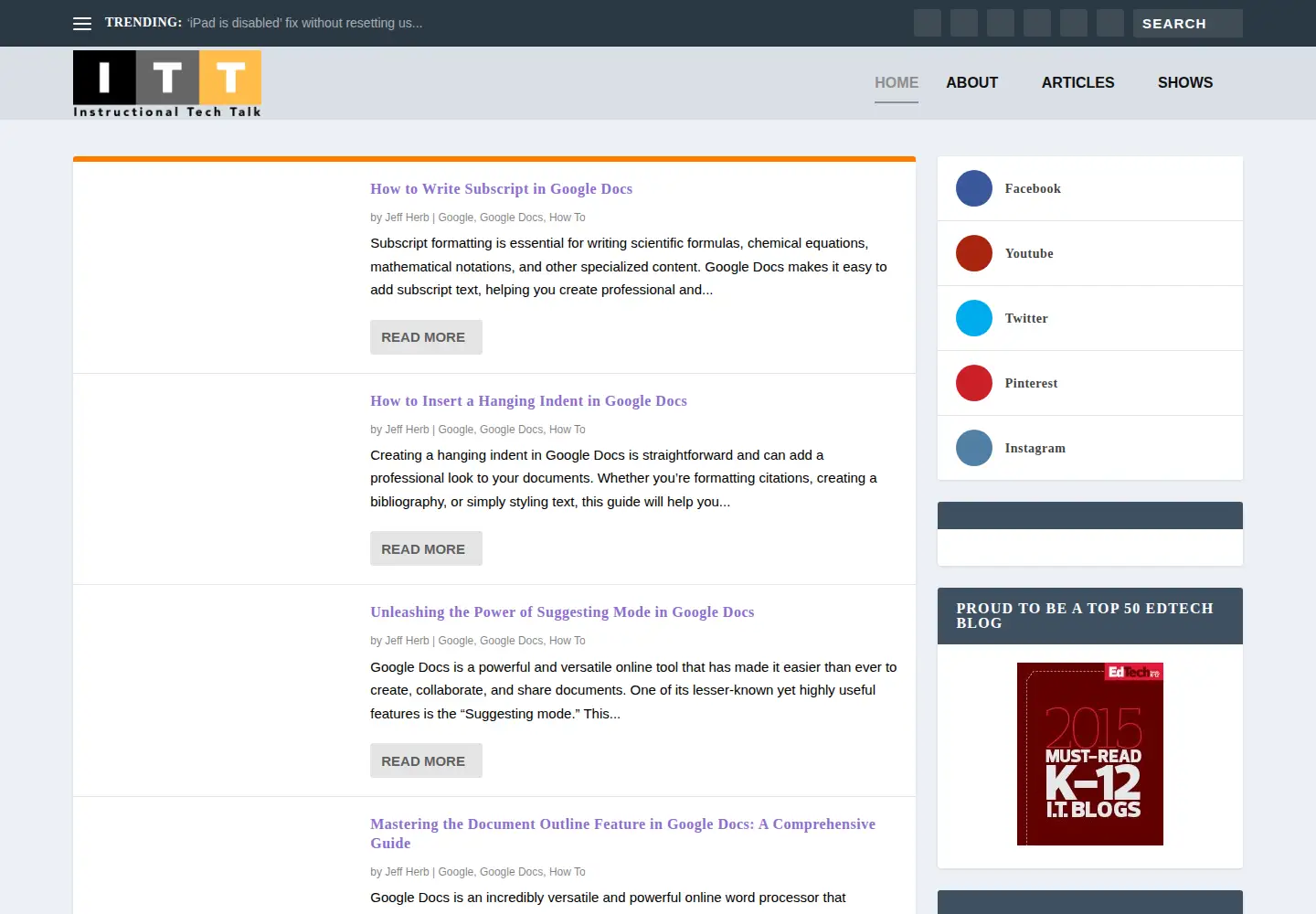Viewport: 1316px width, 914px height.
Task: Open the trending 'iPad is disabled' article link
Action: click(x=305, y=23)
